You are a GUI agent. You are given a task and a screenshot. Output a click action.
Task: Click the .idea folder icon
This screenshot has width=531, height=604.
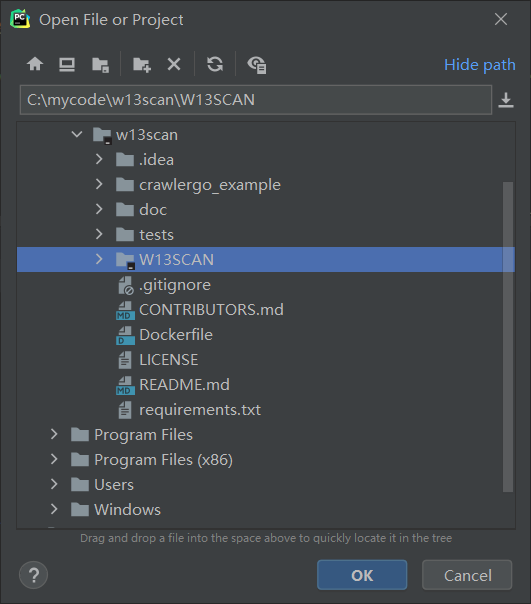click(125, 159)
